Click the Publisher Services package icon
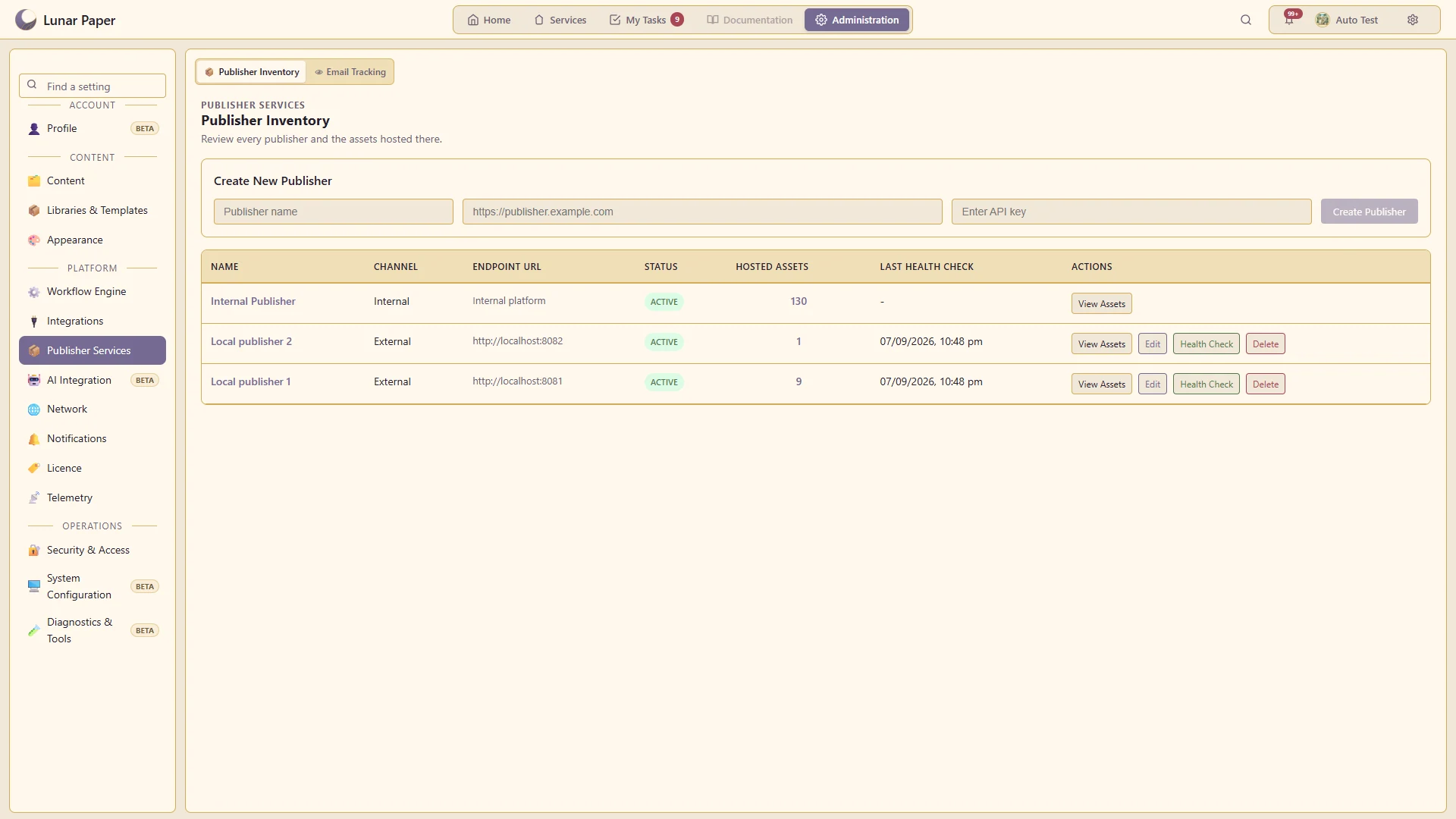The image size is (1456, 819). tap(34, 351)
